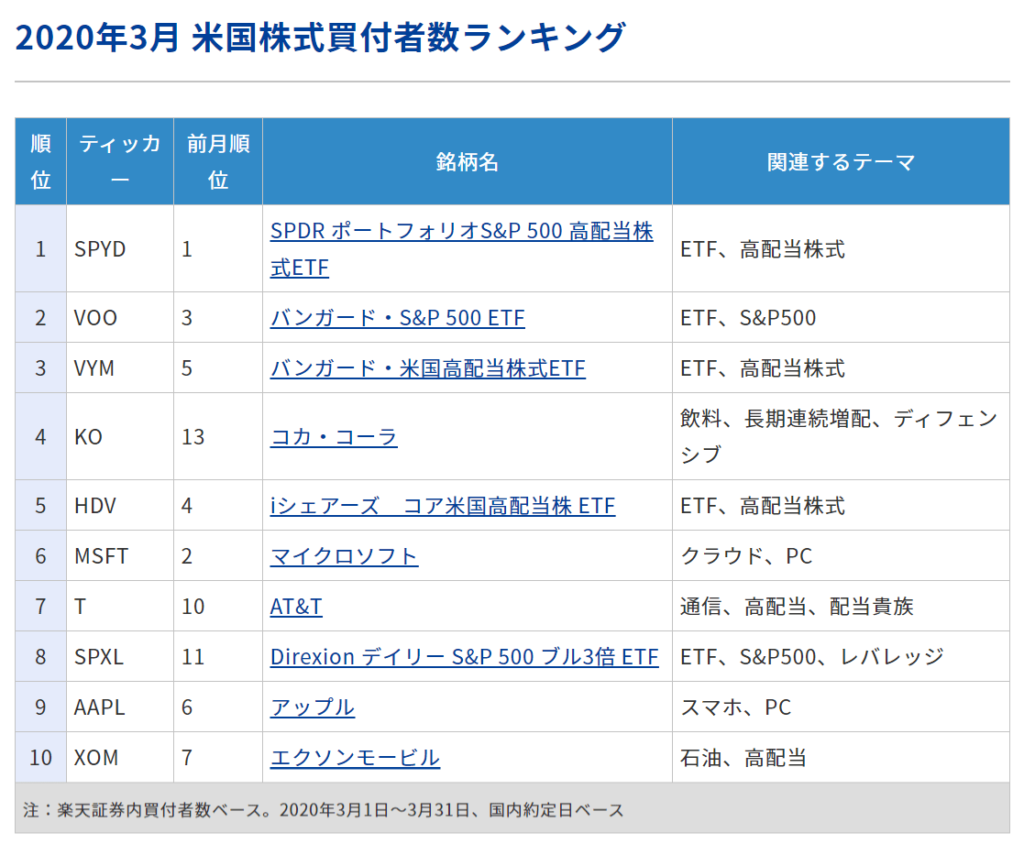The width and height of the screenshot is (1024, 844).
Task: Click the 2020年3月 米国株式買付者数ランキング heading
Action: [320, 37]
